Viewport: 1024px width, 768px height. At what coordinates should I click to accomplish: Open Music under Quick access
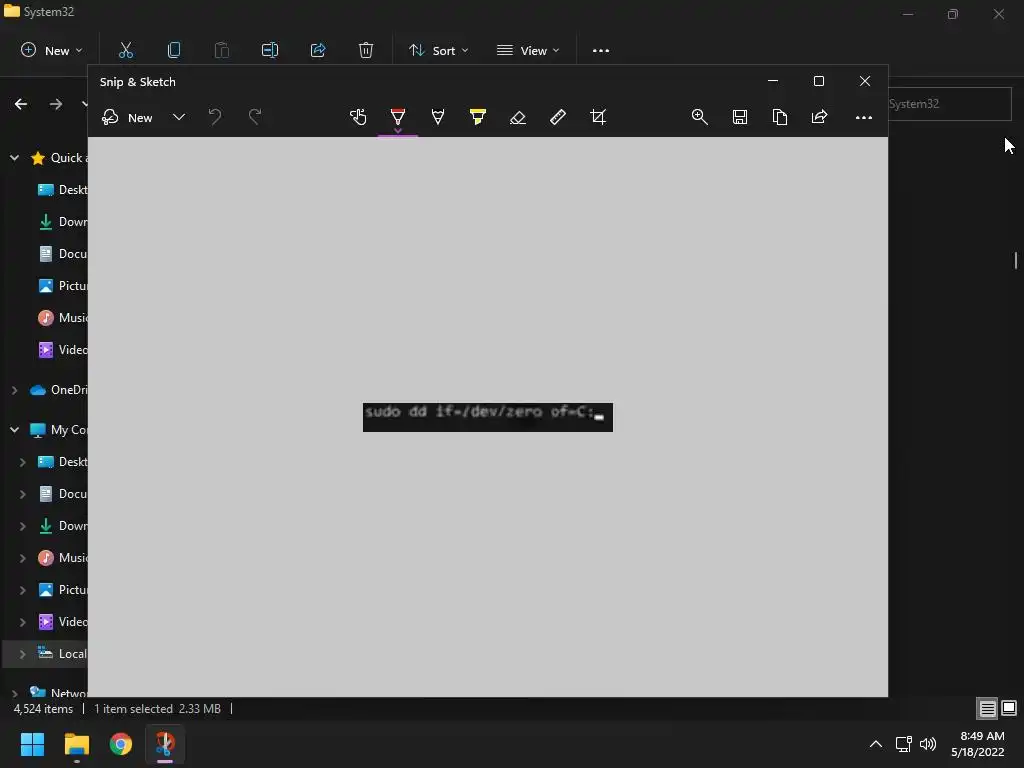tap(62, 318)
